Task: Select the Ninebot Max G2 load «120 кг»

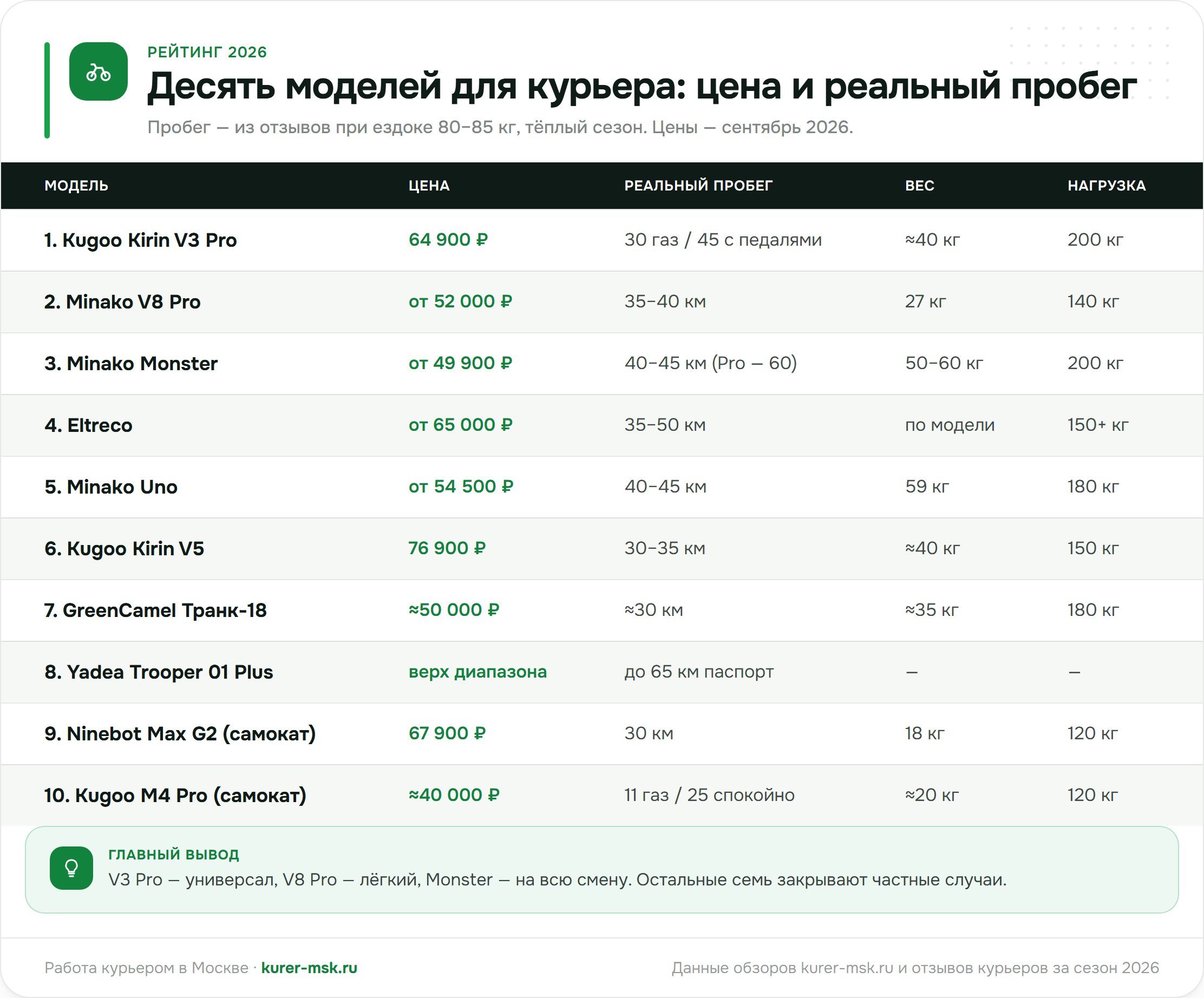Action: (x=1093, y=733)
